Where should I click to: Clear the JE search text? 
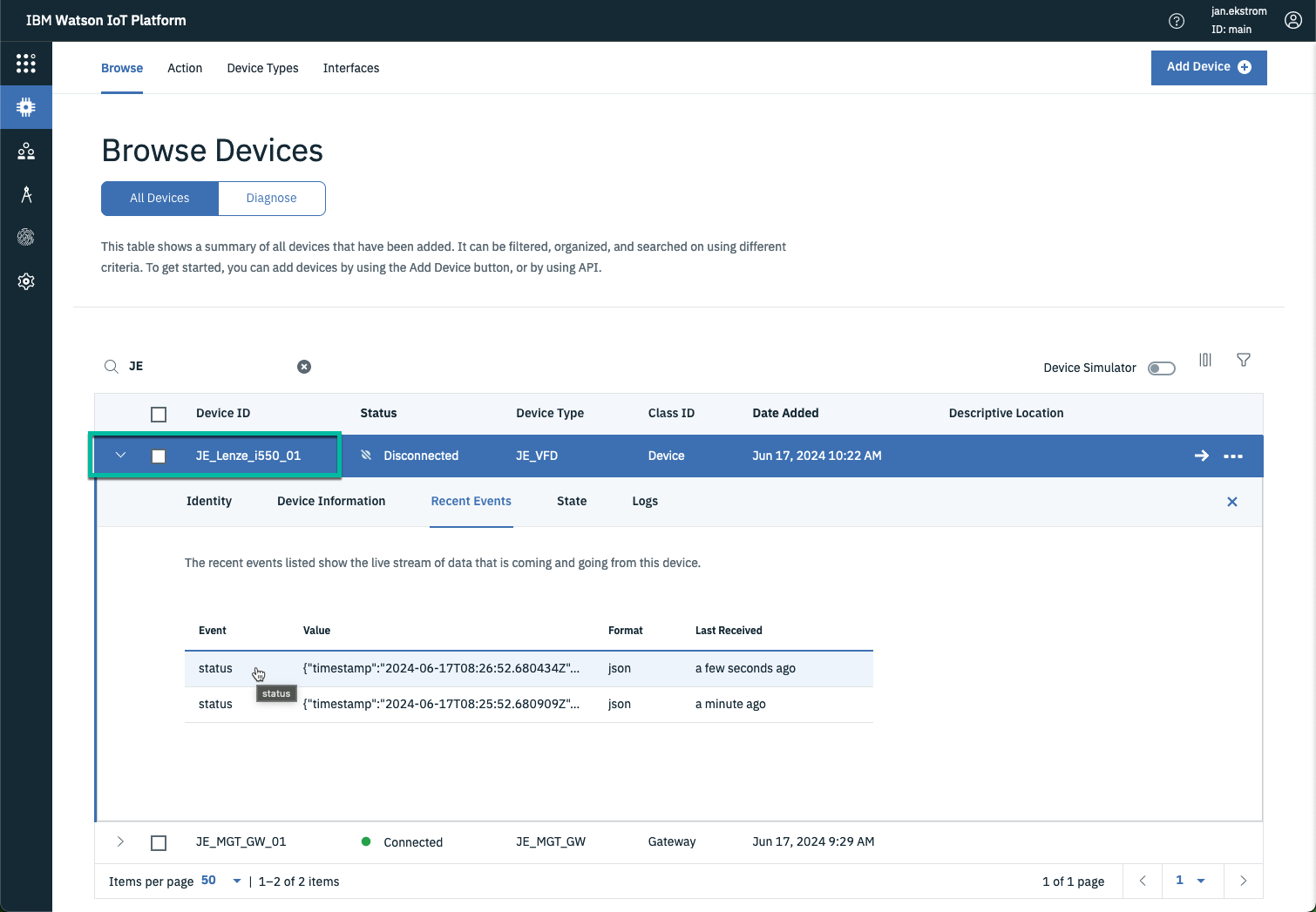click(304, 367)
